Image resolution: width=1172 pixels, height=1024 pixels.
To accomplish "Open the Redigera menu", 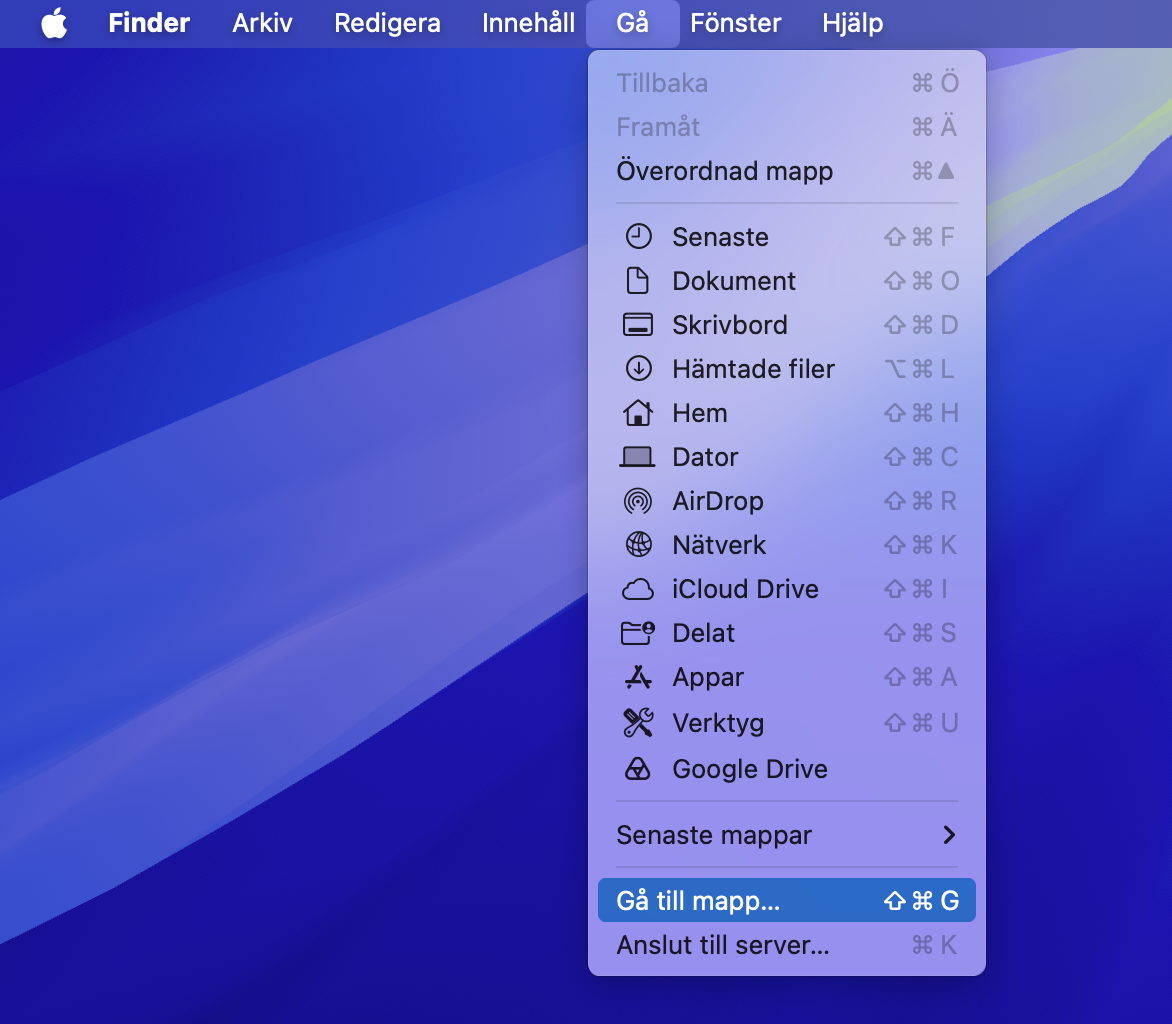I will click(x=387, y=23).
